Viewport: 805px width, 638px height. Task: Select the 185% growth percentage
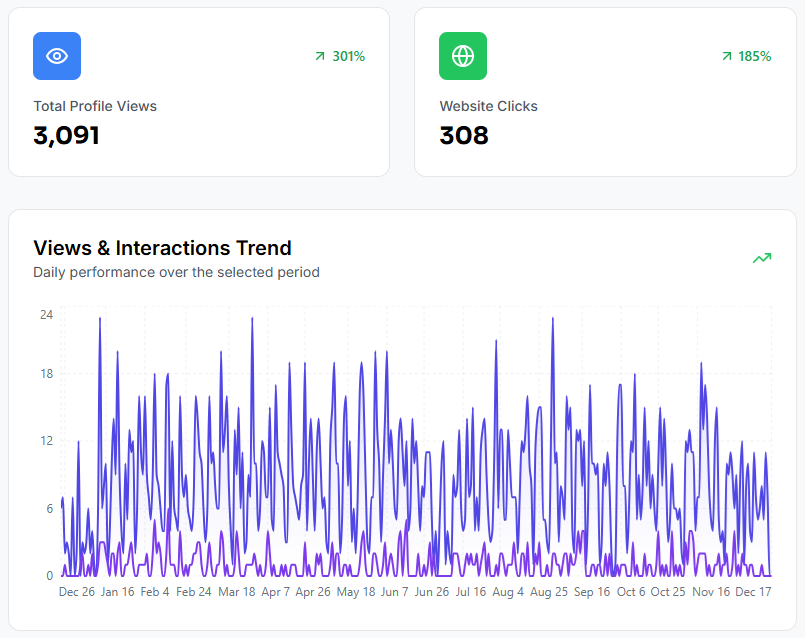(755, 57)
